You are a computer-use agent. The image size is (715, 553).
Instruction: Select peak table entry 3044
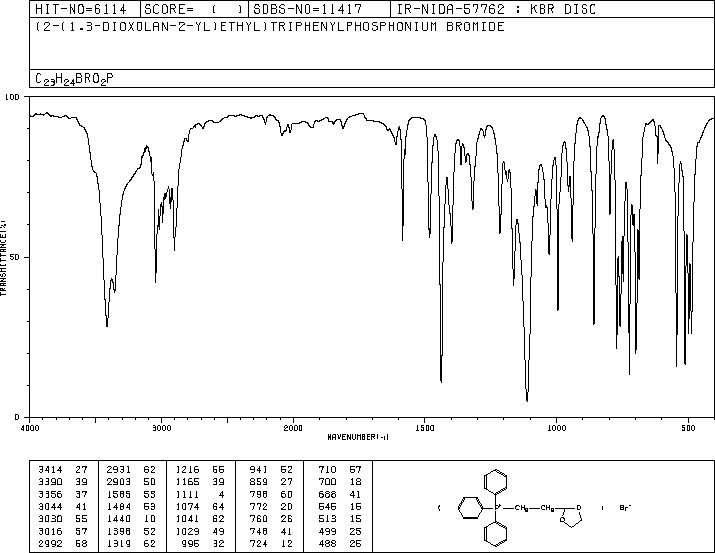coord(50,506)
